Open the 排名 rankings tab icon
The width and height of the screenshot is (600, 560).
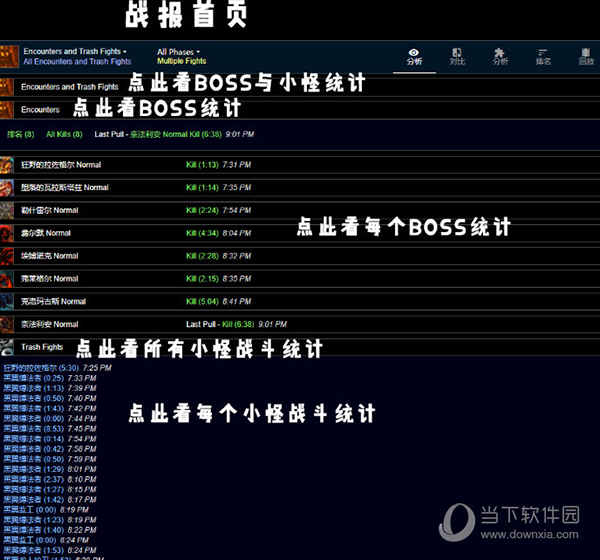pyautogui.click(x=543, y=56)
